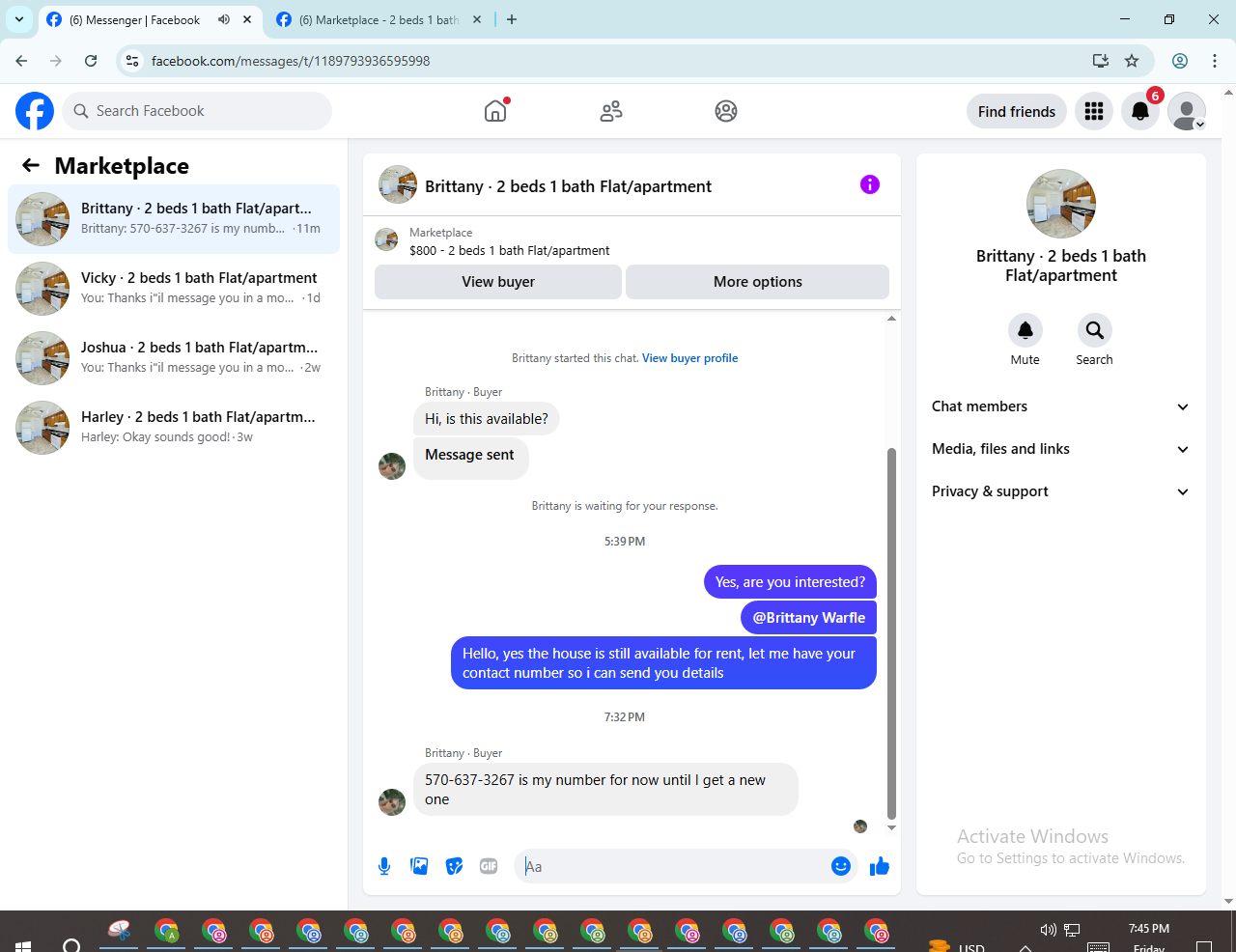Image resolution: width=1236 pixels, height=952 pixels.
Task: Click the More options button
Action: [x=758, y=282]
